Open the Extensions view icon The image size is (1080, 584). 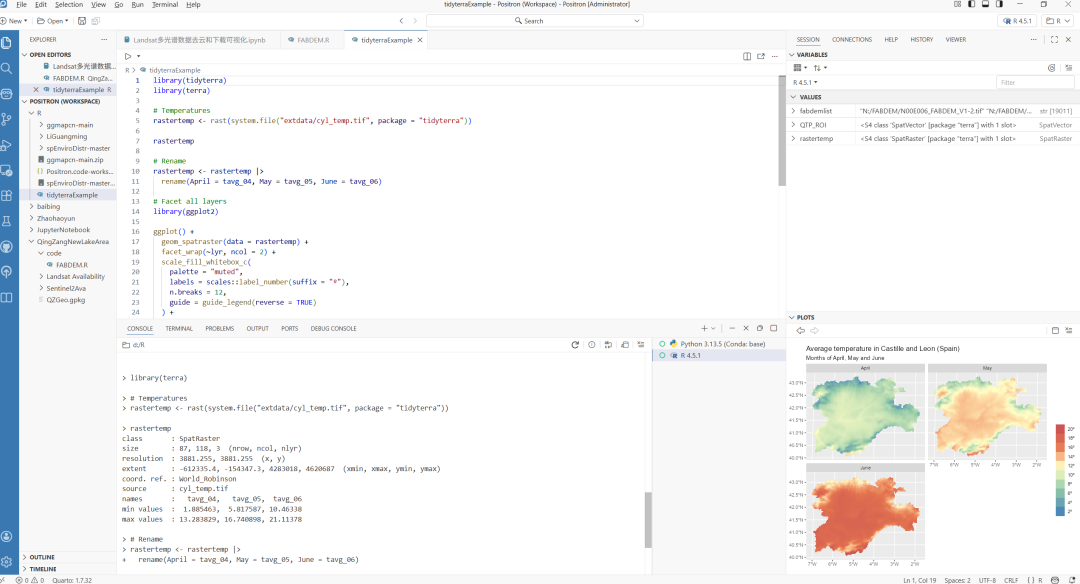pyautogui.click(x=7, y=196)
